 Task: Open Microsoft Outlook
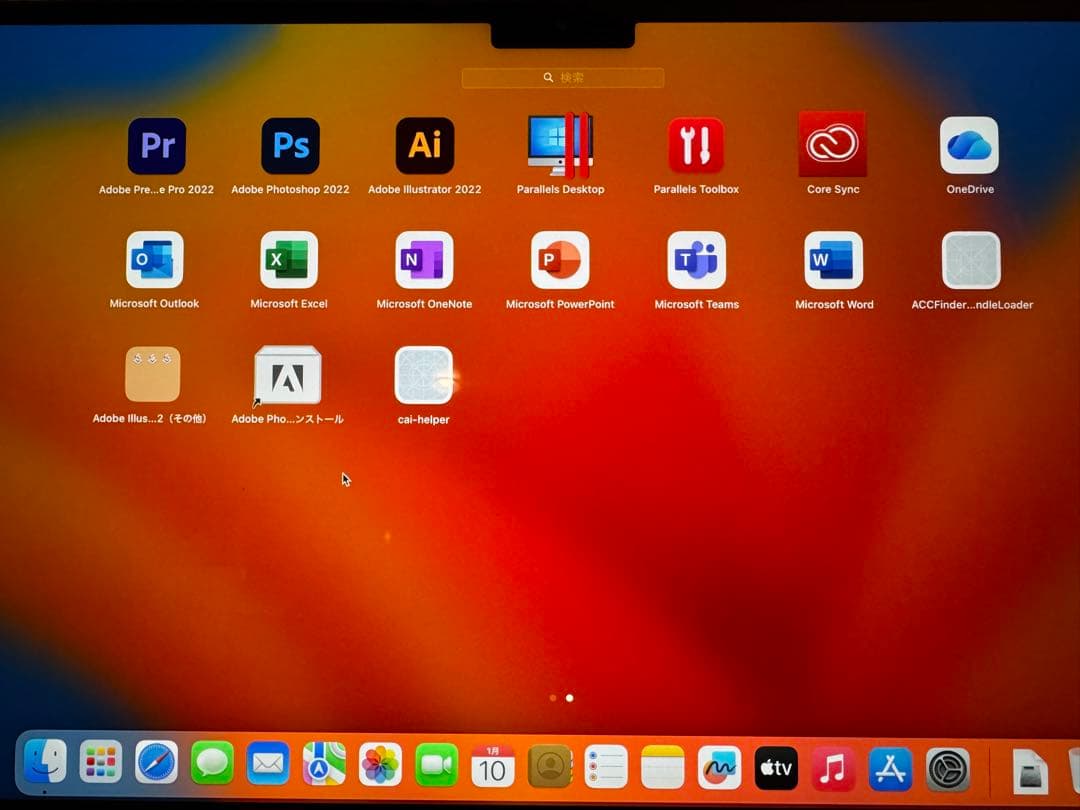[x=155, y=260]
